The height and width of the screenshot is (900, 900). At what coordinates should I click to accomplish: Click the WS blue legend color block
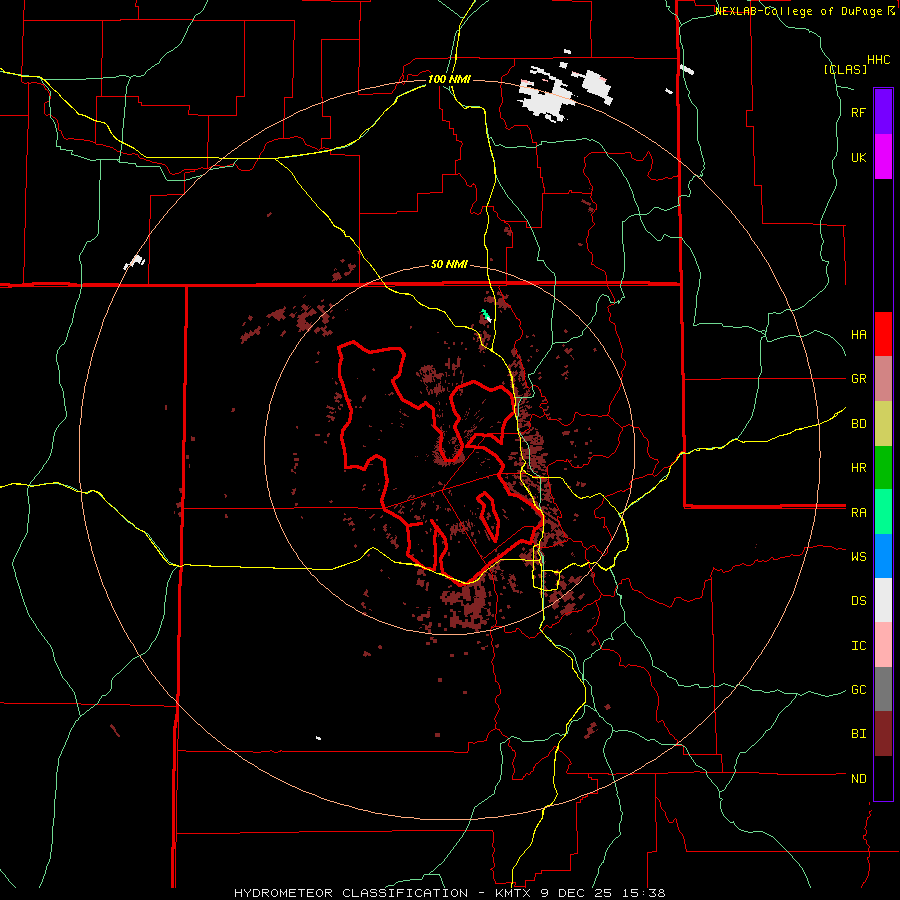(883, 556)
